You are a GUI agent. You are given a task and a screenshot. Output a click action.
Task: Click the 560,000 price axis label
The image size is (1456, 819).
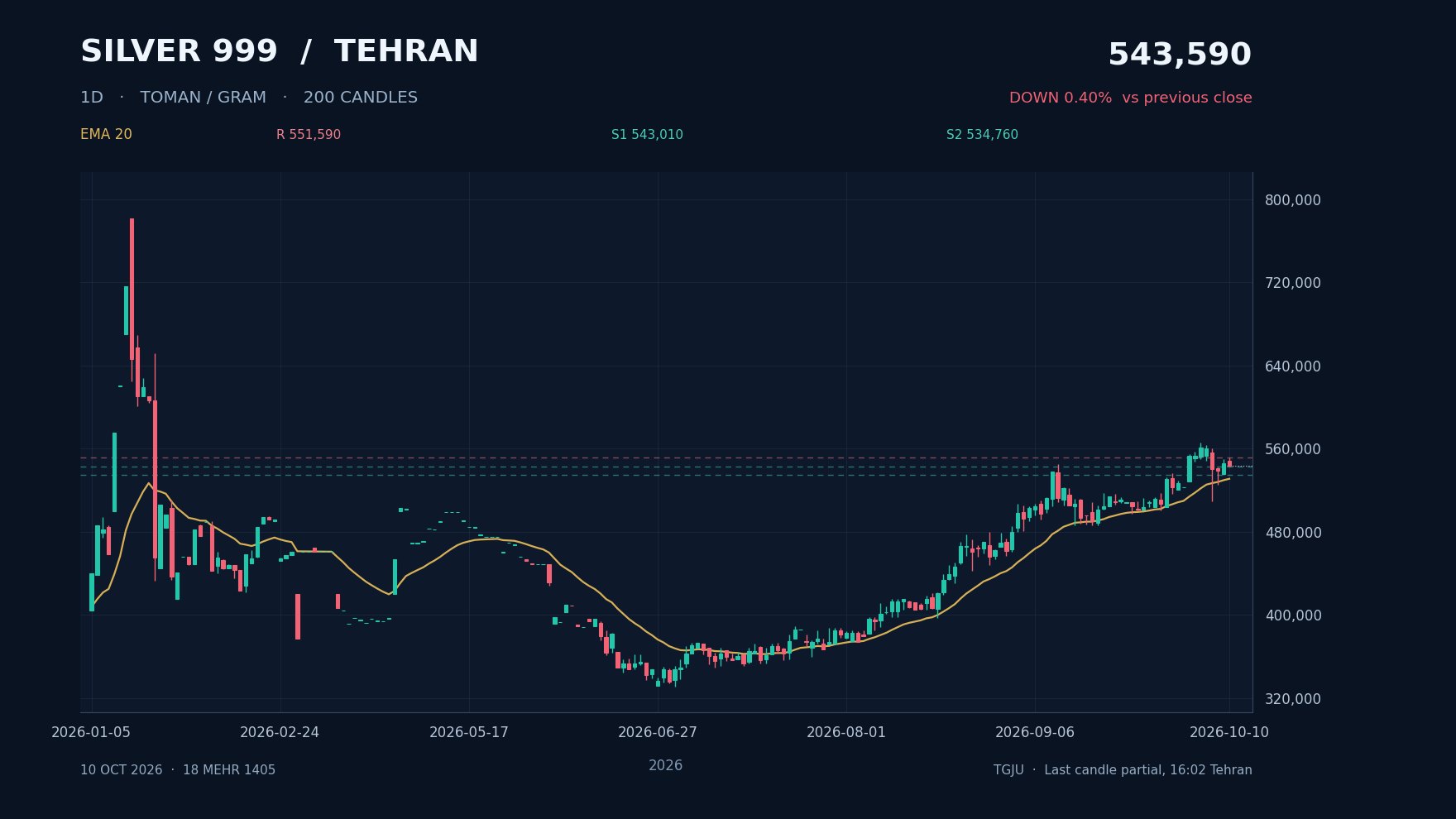click(x=1292, y=449)
